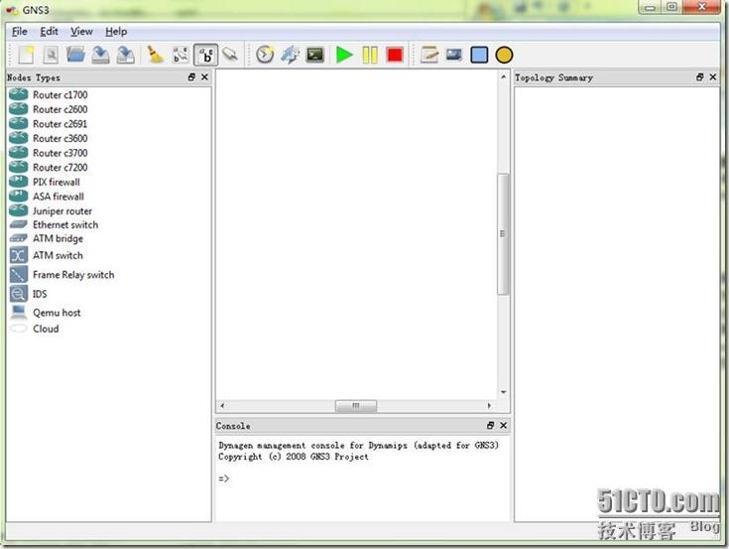Click the GNS3 window title bar icon
The image size is (729, 549).
point(11,10)
